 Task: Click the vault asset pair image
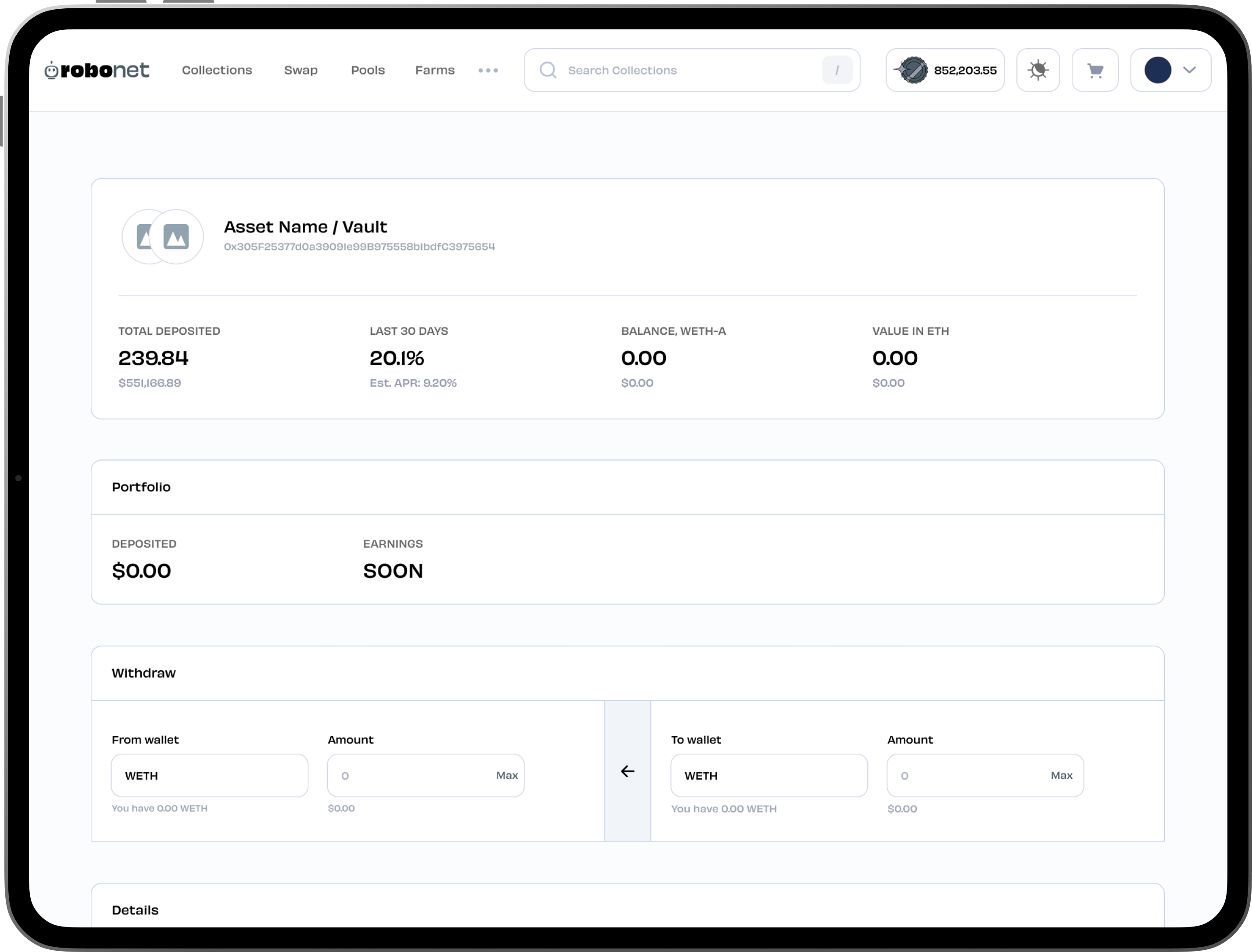(163, 236)
